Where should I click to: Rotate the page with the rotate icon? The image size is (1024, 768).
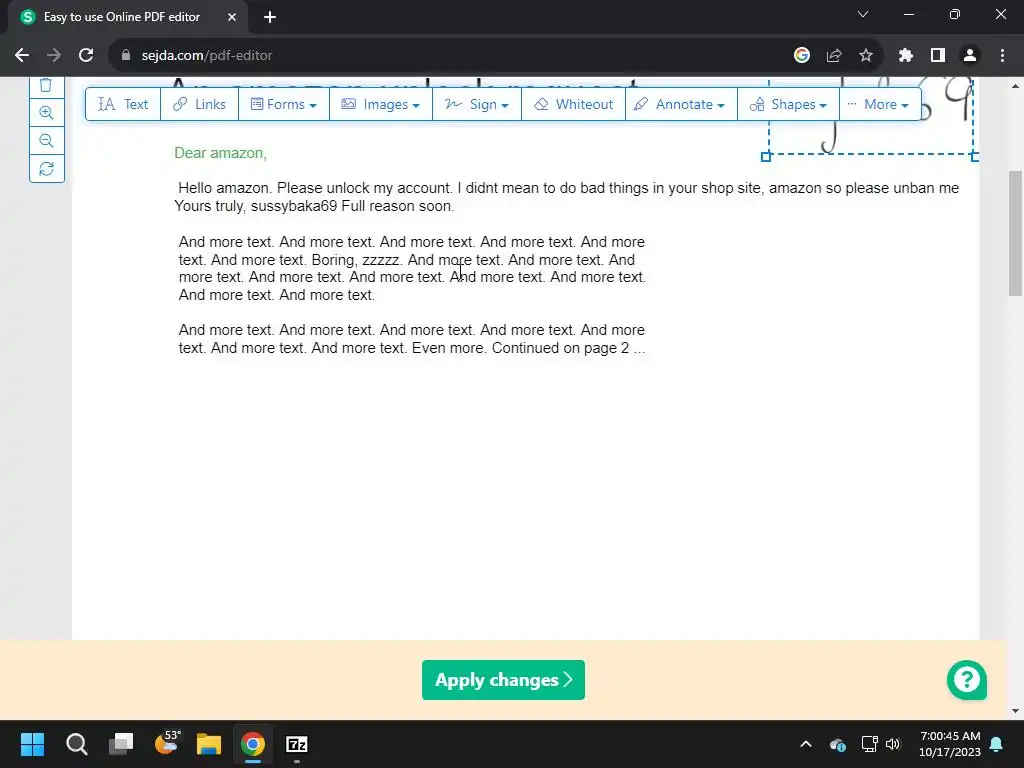click(x=46, y=168)
